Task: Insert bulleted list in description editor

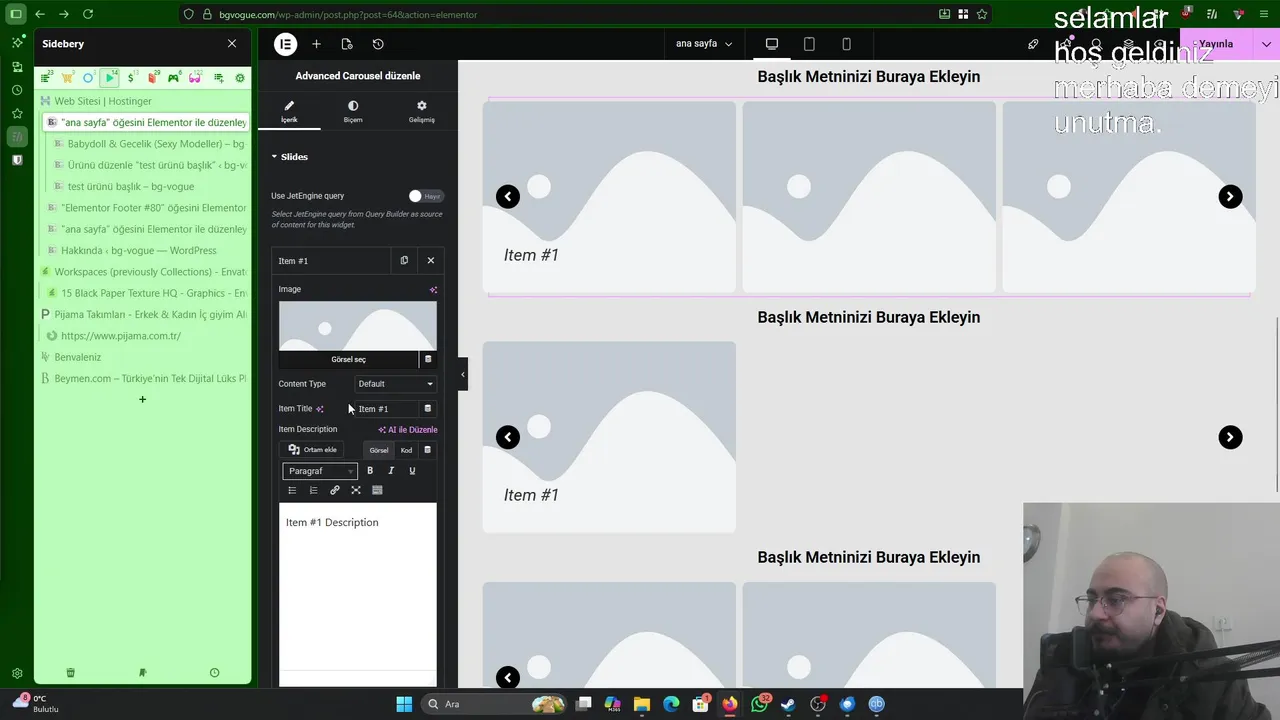Action: (292, 490)
